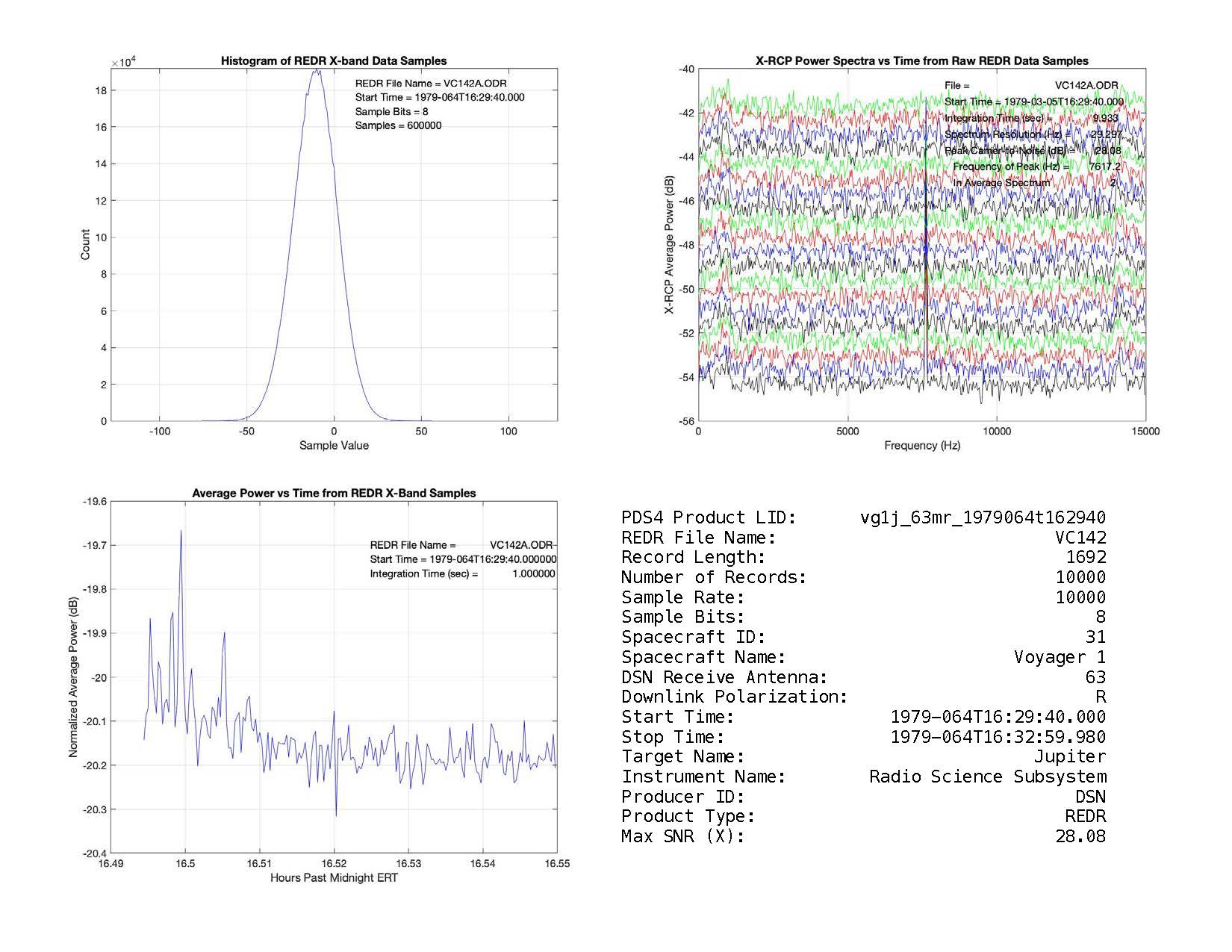Click the 'Frequency of Peak (Hz)' annotation
Viewport: 1232px width, 952px height.
1010,167
